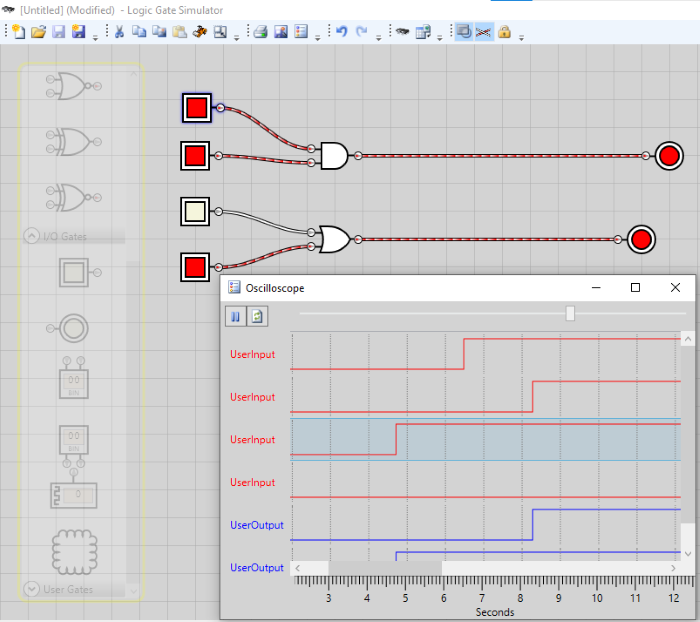Open the undo toolbar overflow arrow

(x=379, y=37)
